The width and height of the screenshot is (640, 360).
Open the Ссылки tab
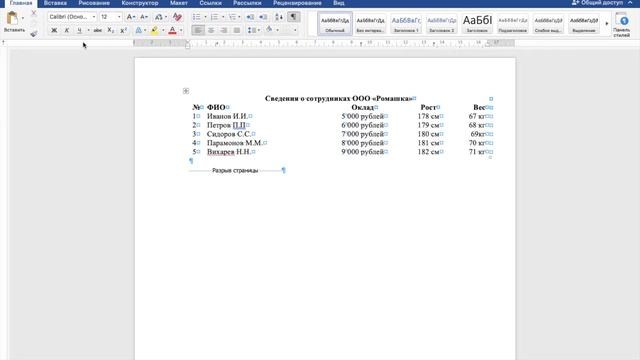pyautogui.click(x=211, y=3)
